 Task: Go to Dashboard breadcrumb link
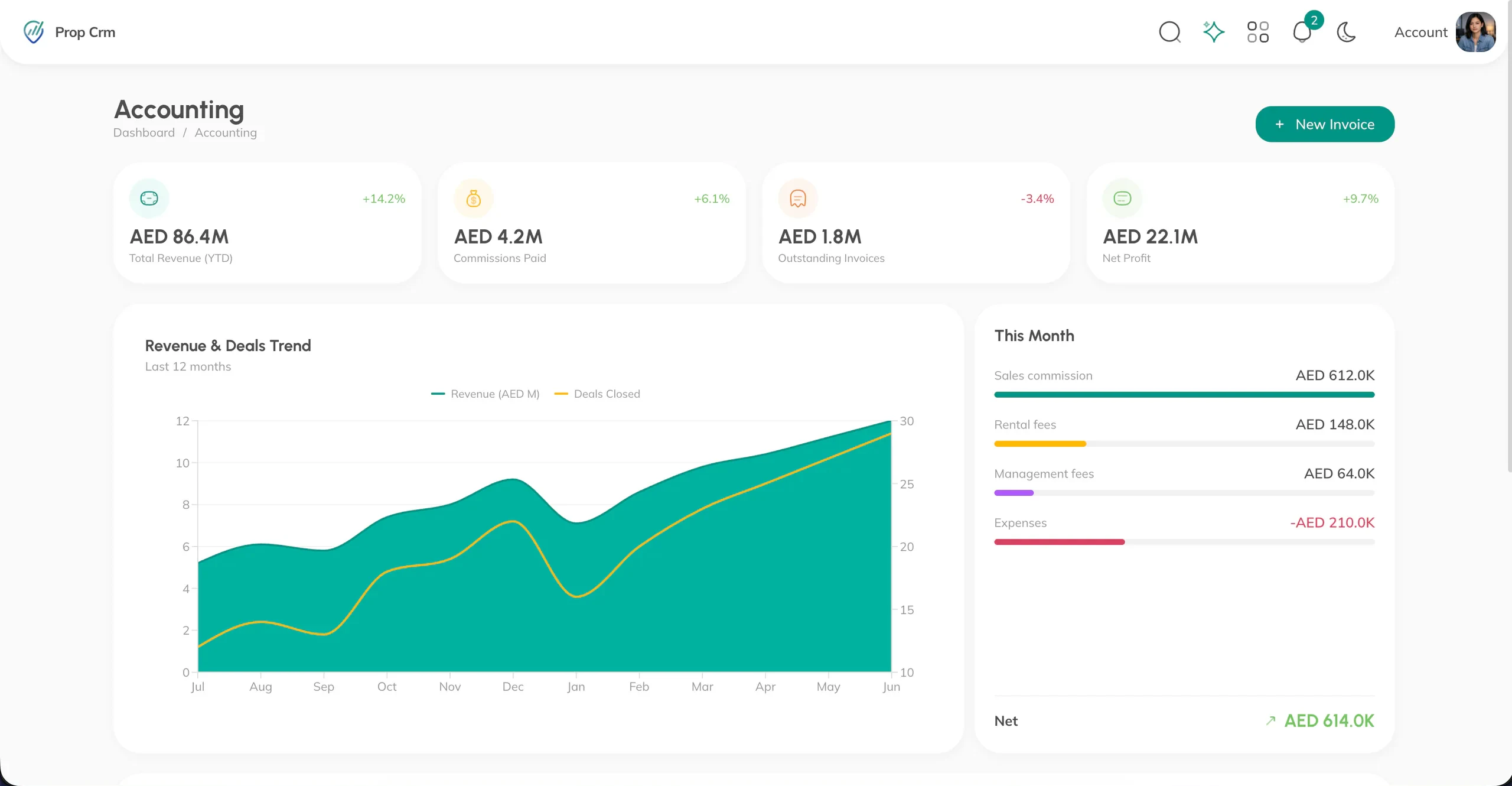click(144, 132)
